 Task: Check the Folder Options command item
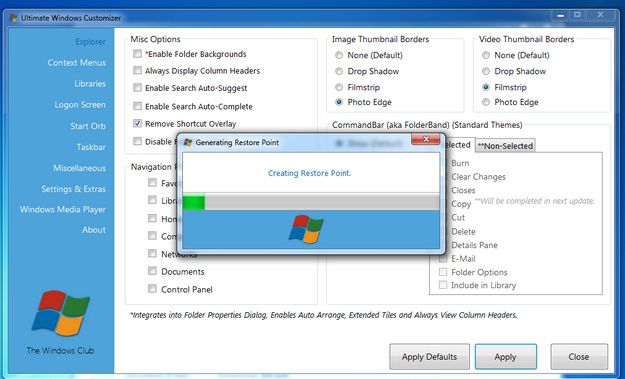pyautogui.click(x=443, y=272)
